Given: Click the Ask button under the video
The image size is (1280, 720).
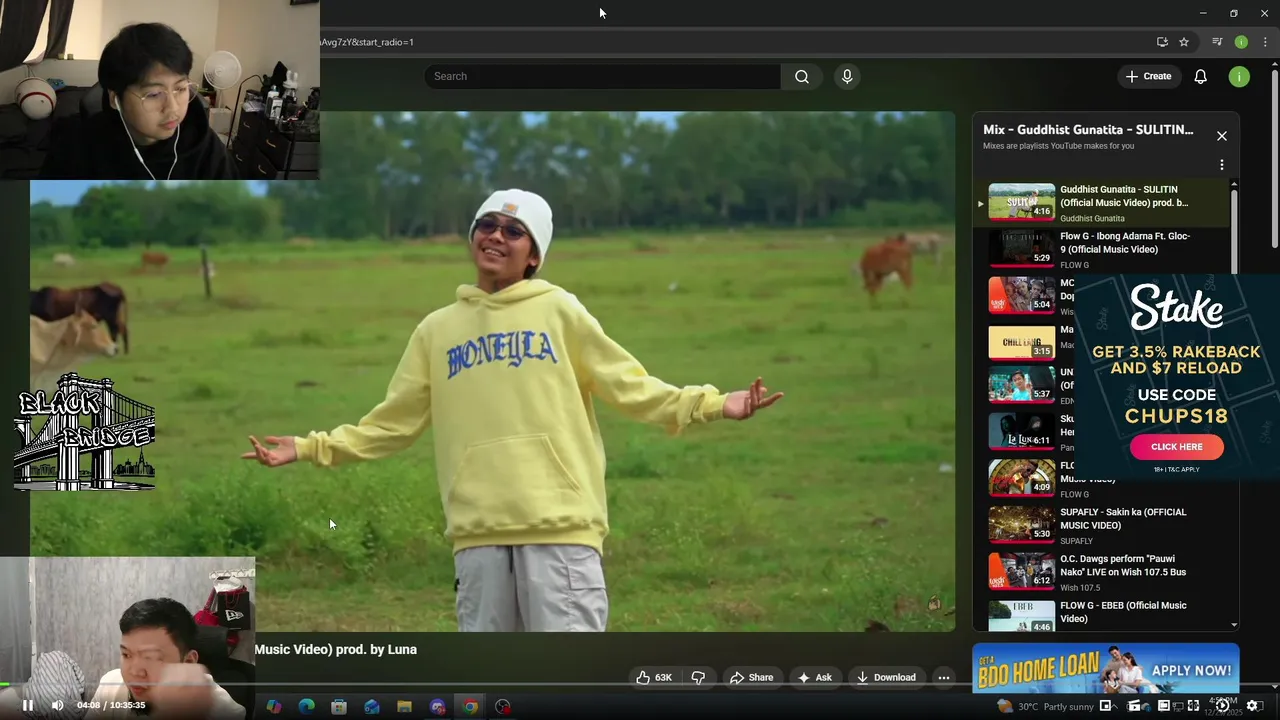Looking at the screenshot, I should pyautogui.click(x=814, y=677).
